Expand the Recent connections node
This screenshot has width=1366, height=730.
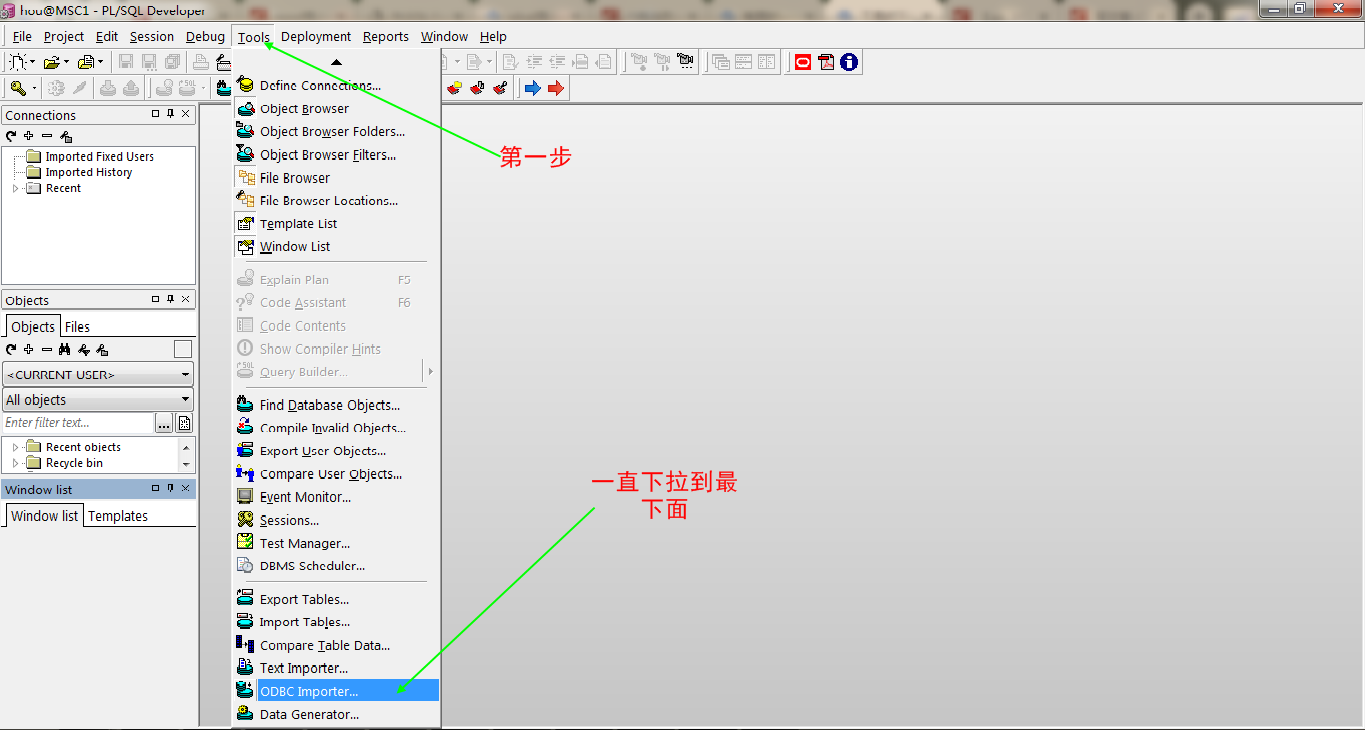[14, 188]
